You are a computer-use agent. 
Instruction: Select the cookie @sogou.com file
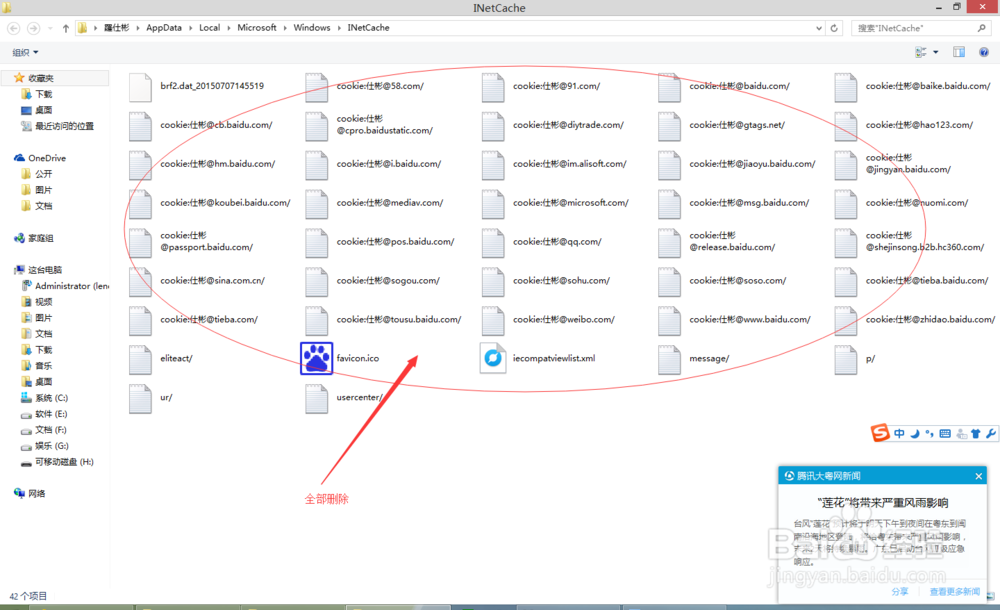pos(372,281)
